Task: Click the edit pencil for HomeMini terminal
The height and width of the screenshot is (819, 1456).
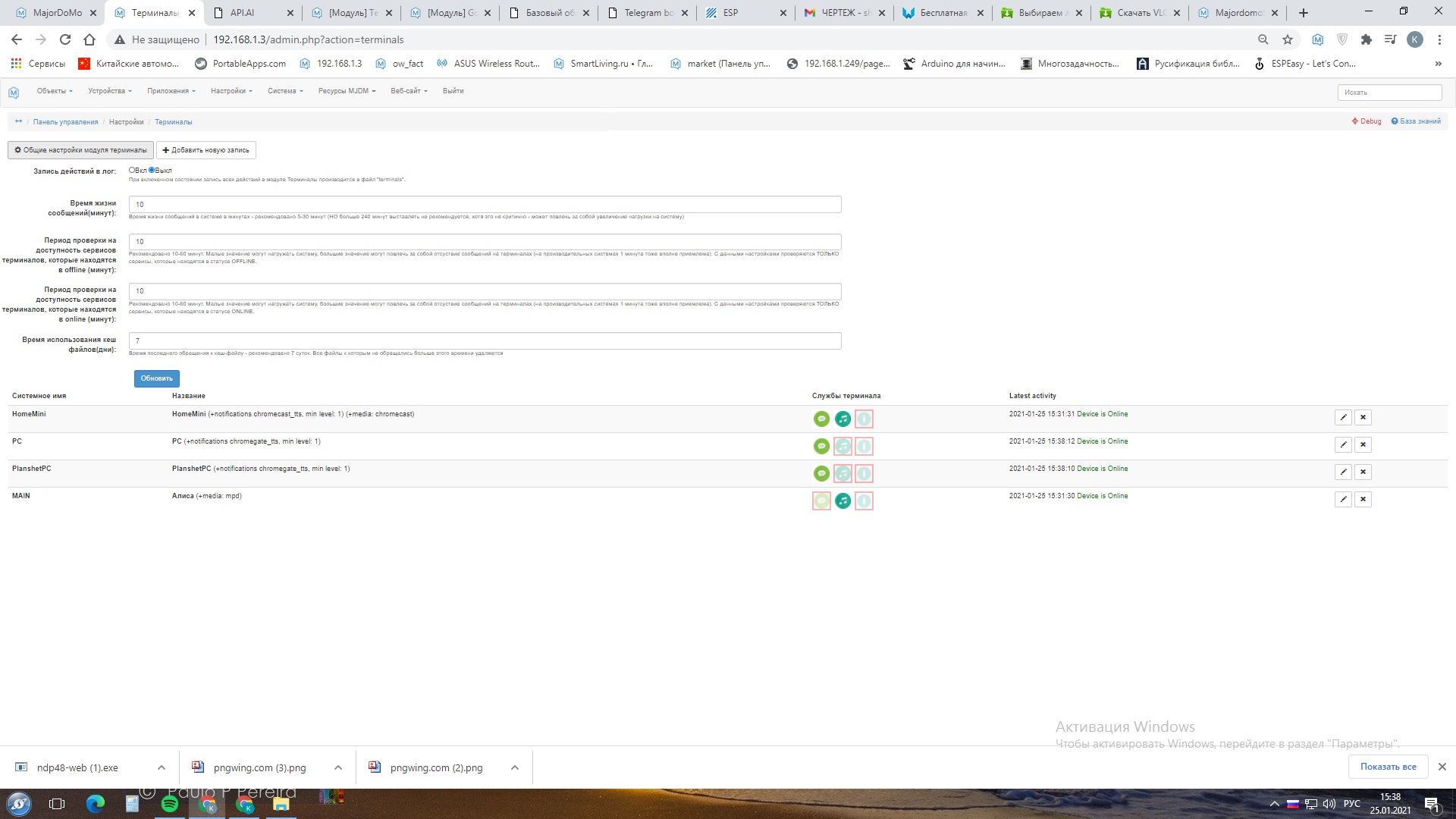Action: (x=1343, y=417)
